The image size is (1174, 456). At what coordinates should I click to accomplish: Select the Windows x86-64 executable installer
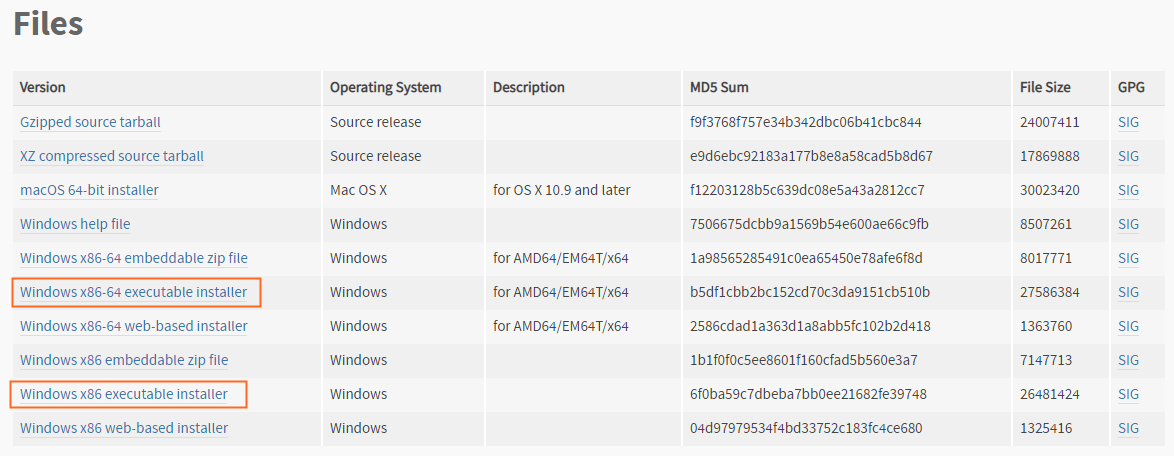(134, 292)
